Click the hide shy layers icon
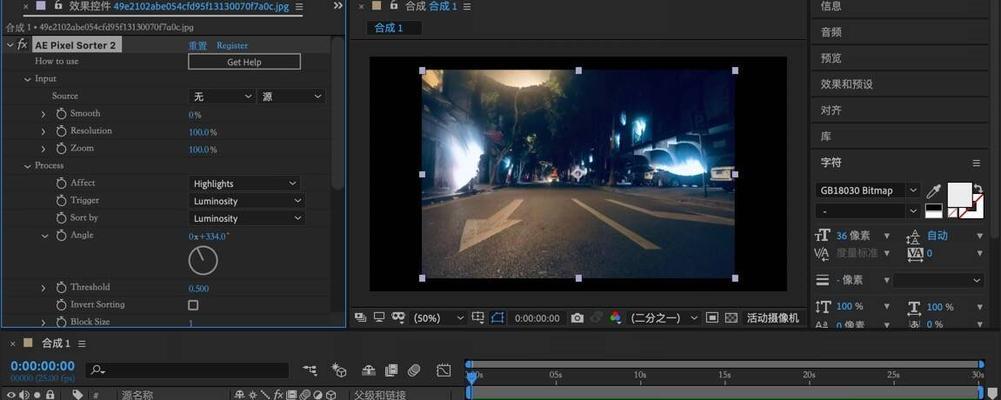1001x400 pixels. point(368,370)
